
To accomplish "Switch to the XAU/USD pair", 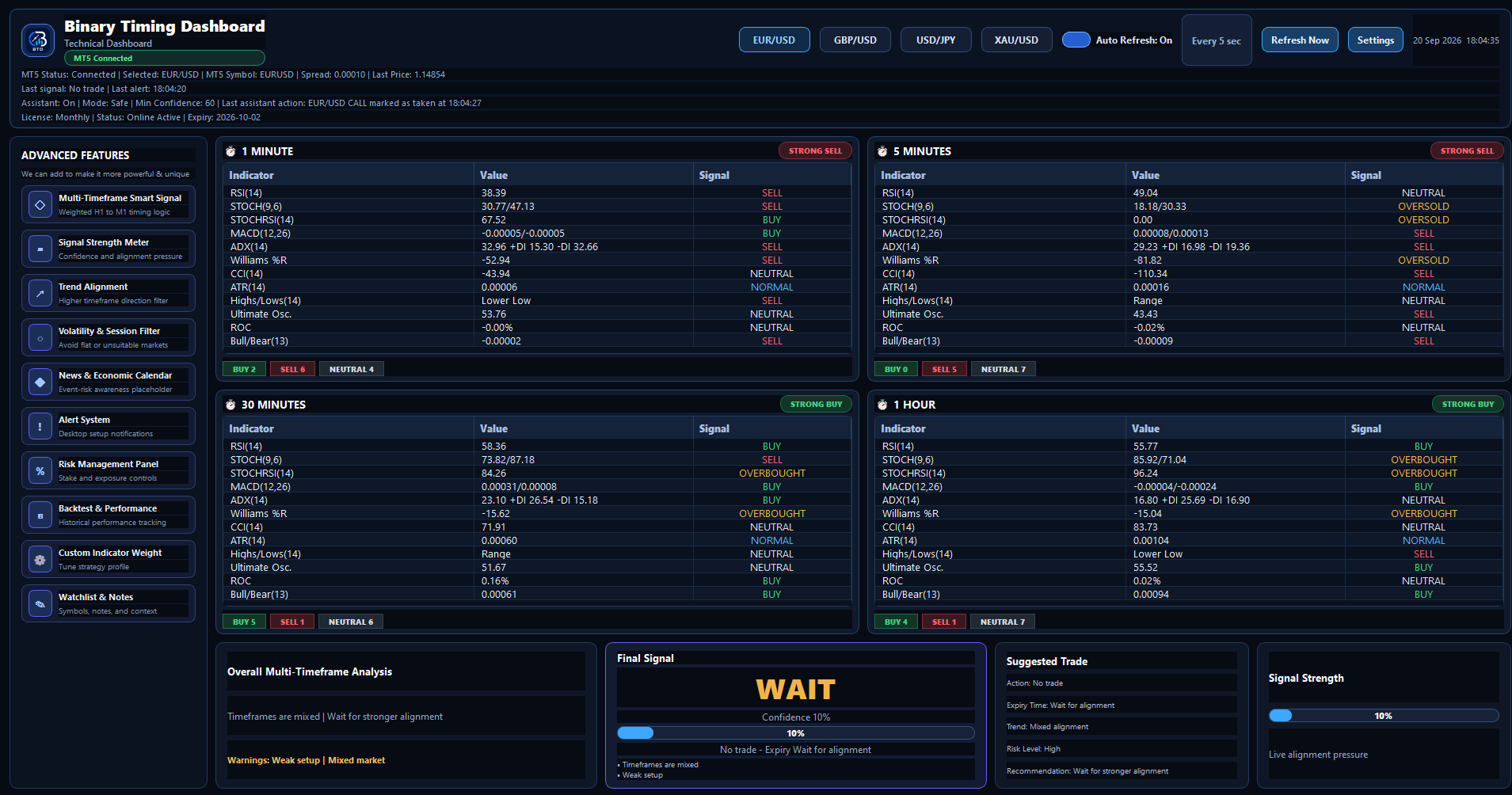I will pos(1017,40).
